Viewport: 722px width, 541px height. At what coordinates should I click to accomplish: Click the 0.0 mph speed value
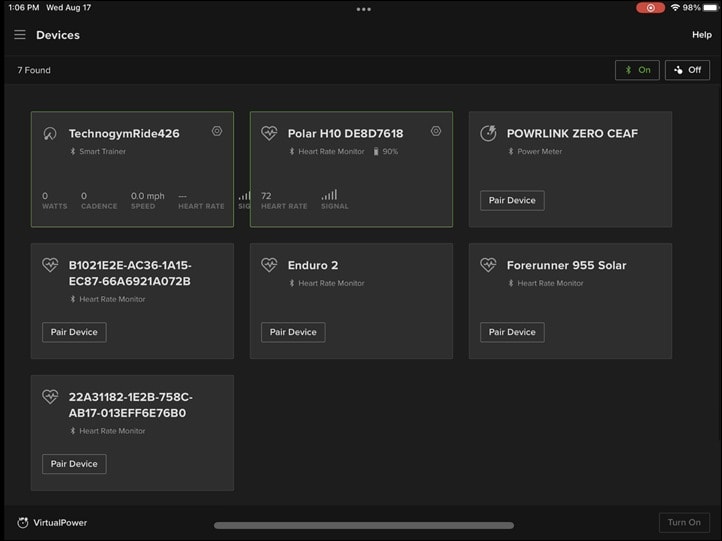pyautogui.click(x=147, y=196)
